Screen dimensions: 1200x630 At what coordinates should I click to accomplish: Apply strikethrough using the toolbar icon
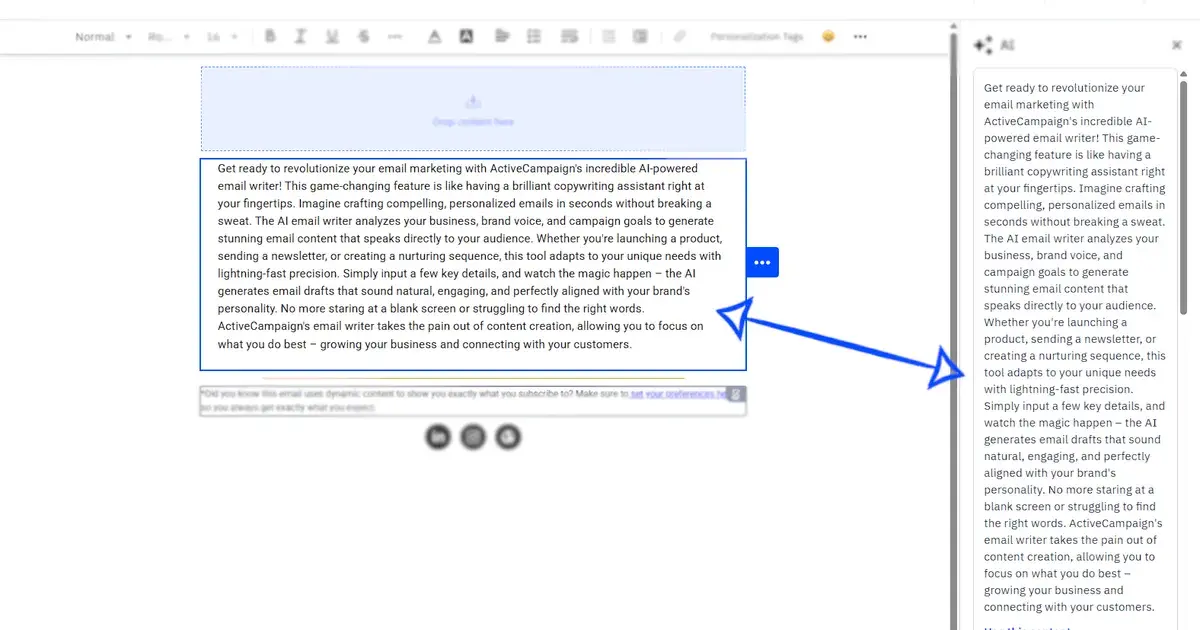click(x=364, y=36)
